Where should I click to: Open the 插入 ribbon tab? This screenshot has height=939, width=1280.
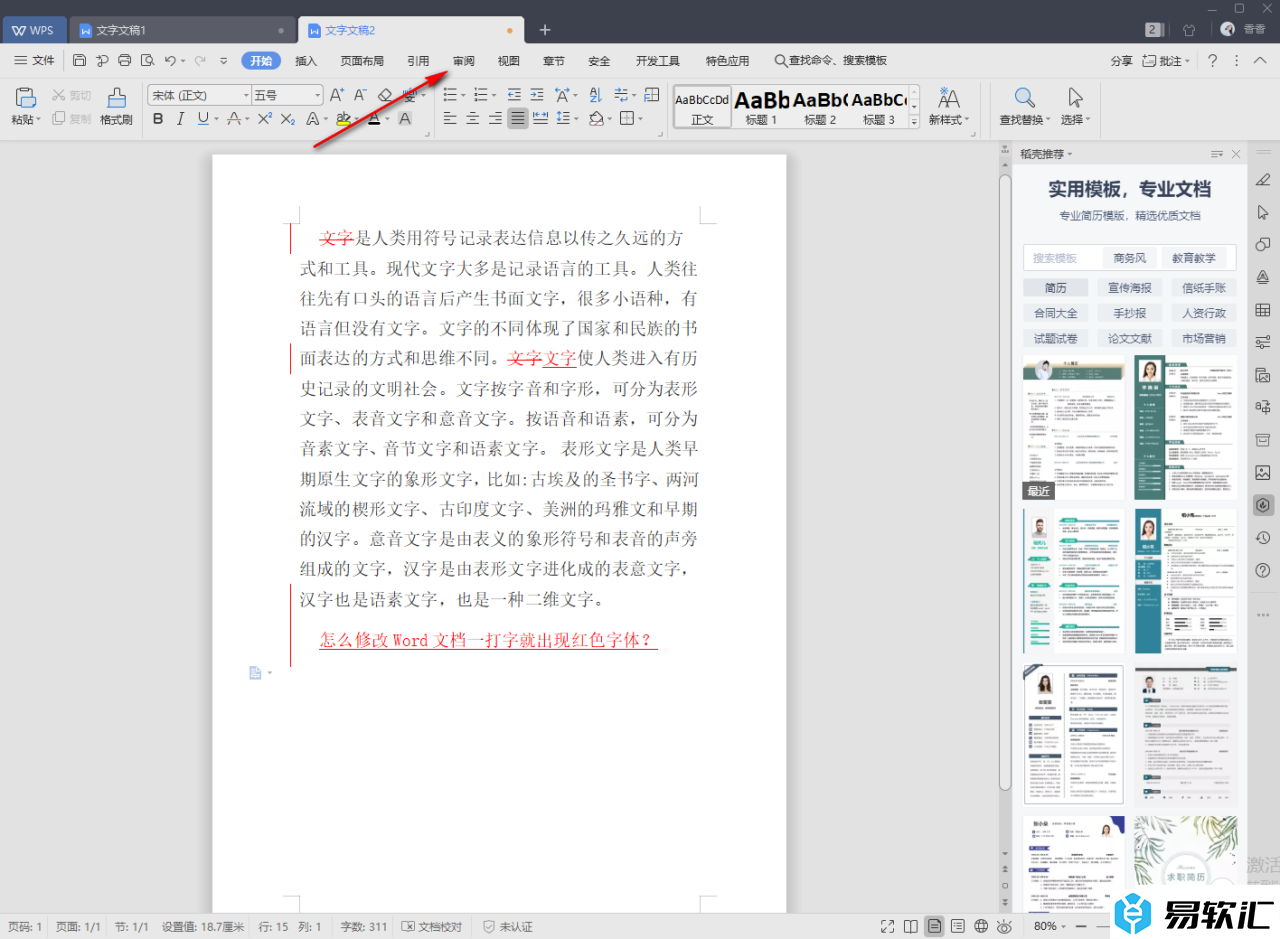[x=306, y=61]
